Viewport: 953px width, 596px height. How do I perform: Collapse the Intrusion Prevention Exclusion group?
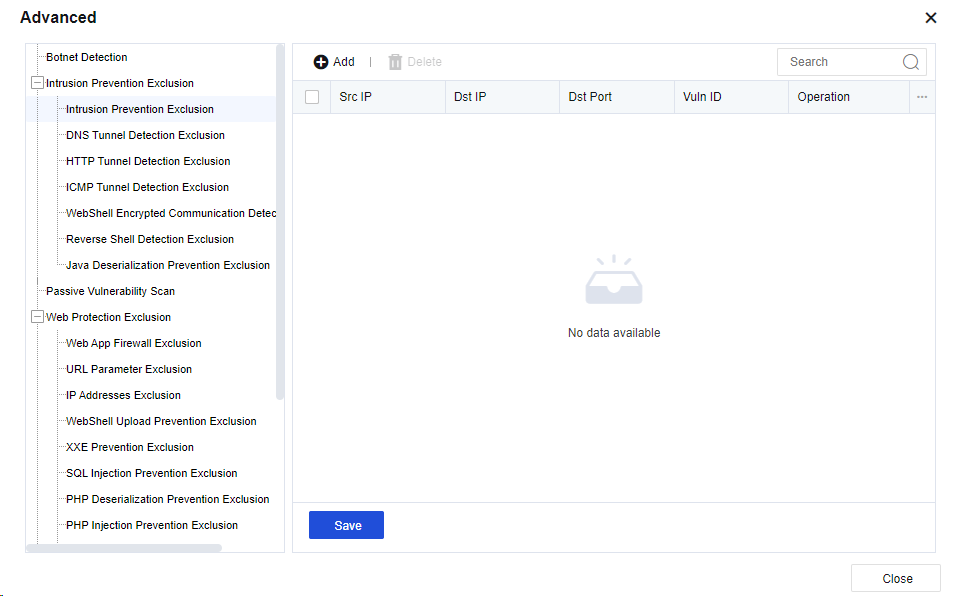coord(38,83)
